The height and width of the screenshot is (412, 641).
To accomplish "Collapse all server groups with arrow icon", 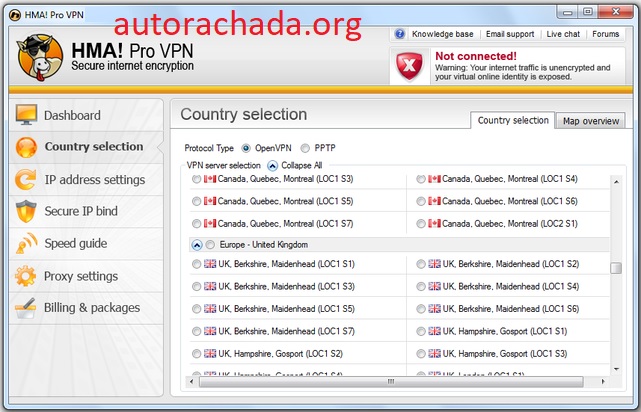I will click(272, 166).
